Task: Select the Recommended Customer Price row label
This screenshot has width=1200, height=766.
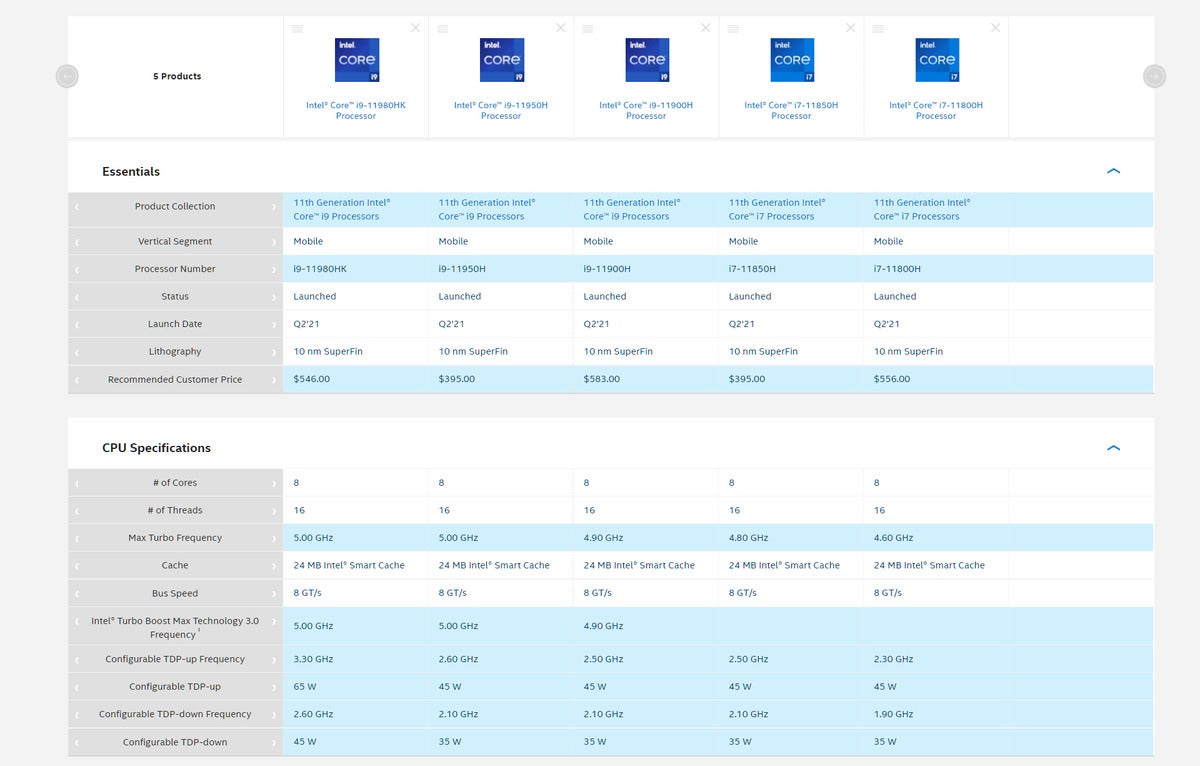Action: click(175, 380)
